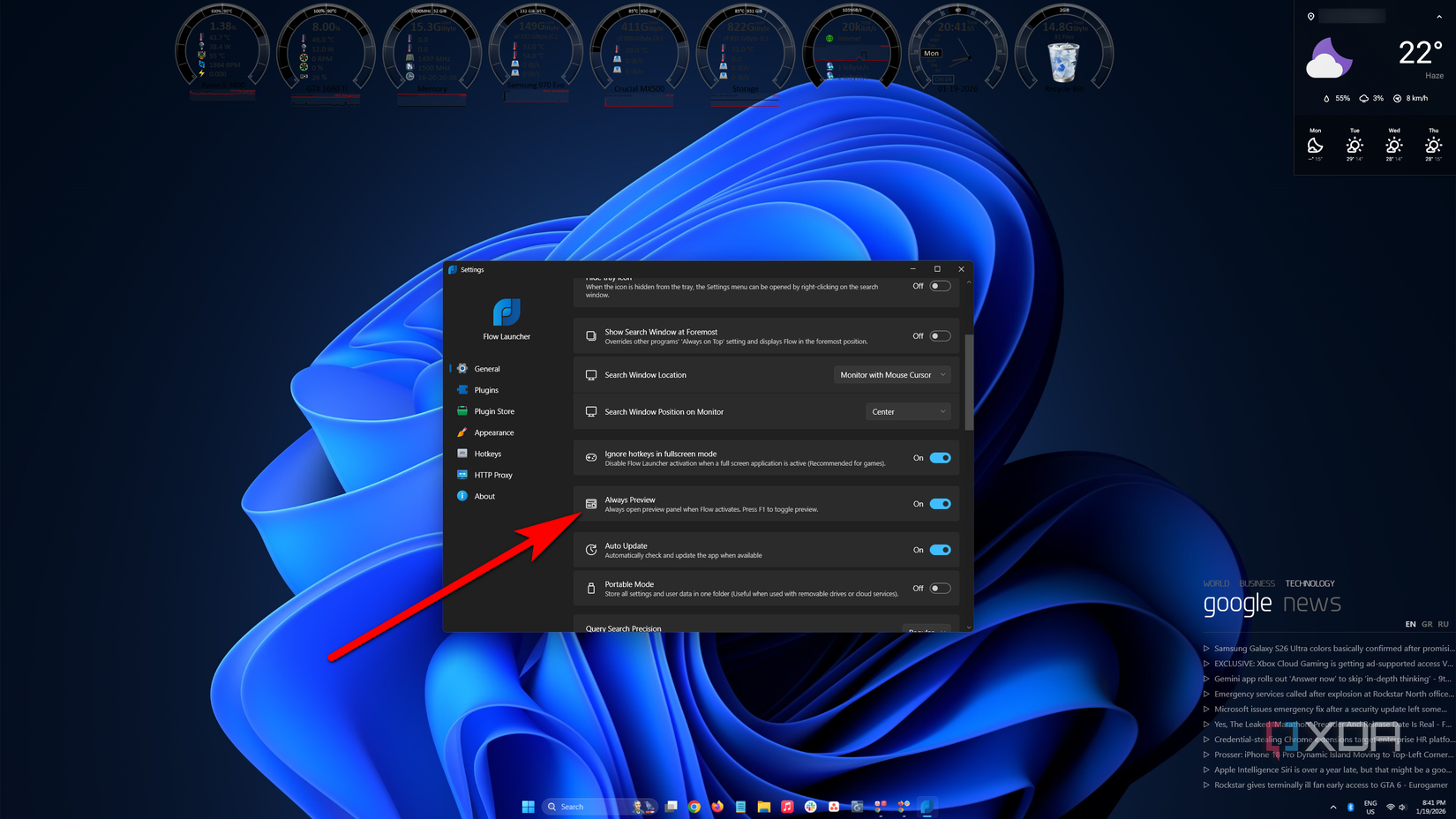The width and height of the screenshot is (1456, 819).
Task: Select the TECHNOLOGY tab in Google News widget
Action: [1310, 582]
